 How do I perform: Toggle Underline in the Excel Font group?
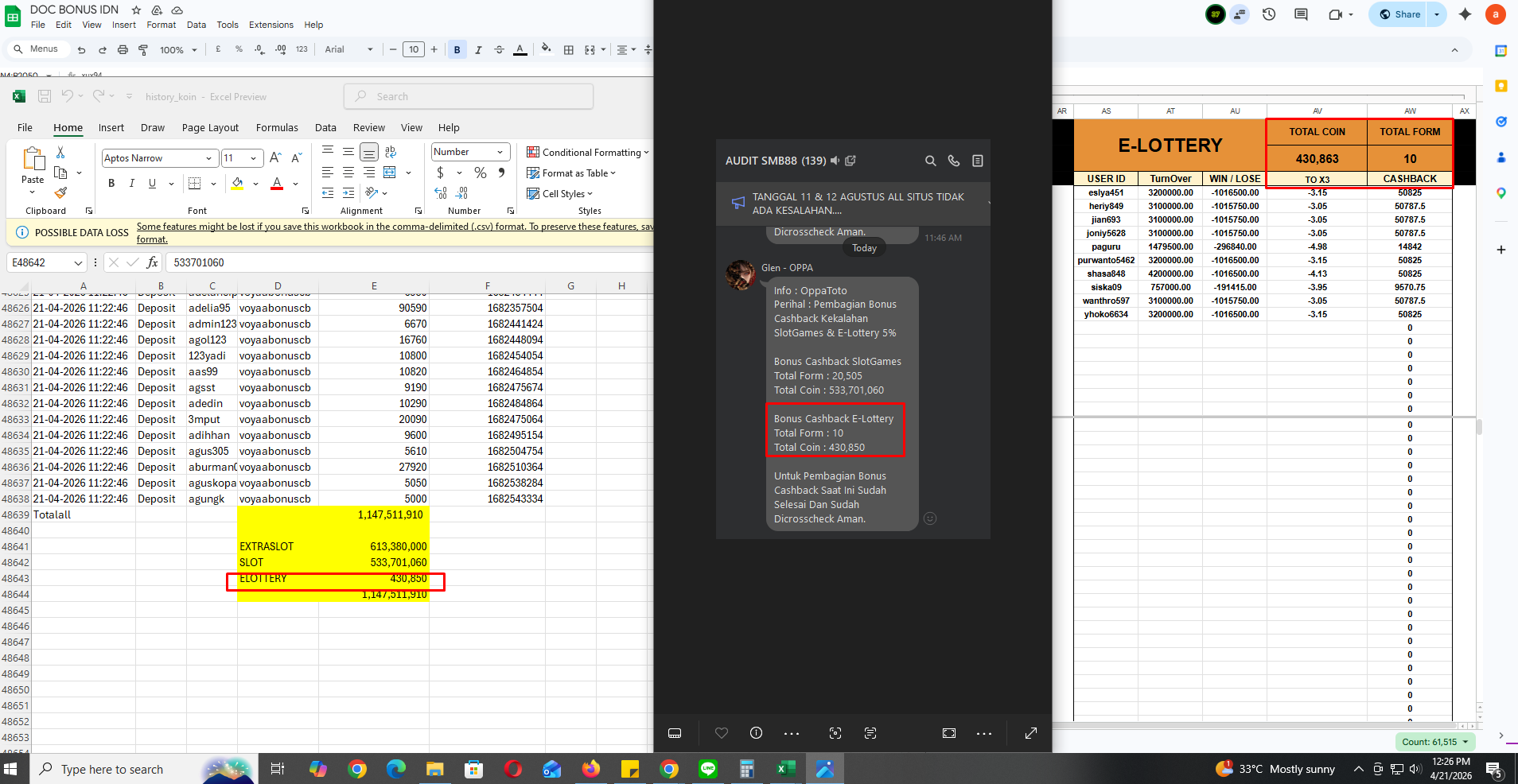pos(152,184)
